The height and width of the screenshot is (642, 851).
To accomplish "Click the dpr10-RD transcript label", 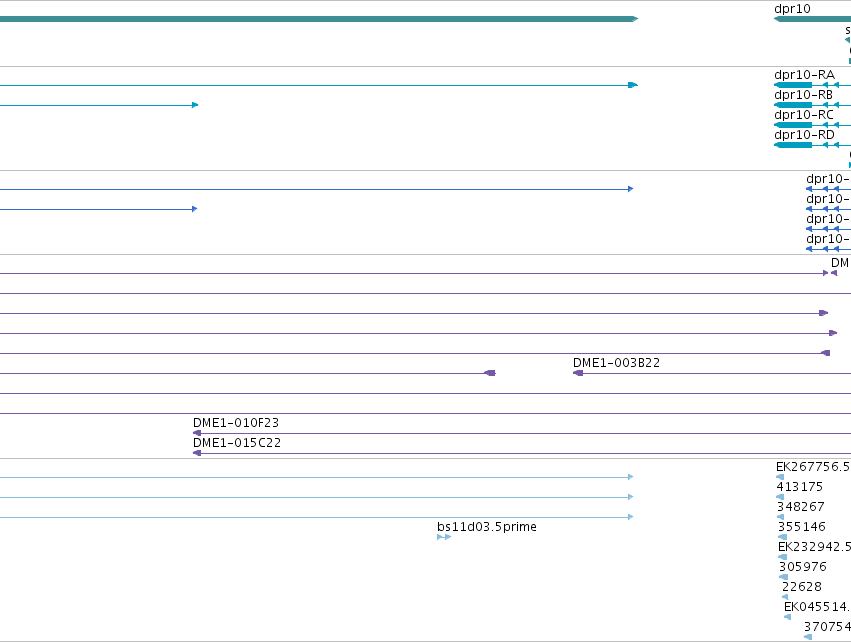I will click(x=804, y=135).
